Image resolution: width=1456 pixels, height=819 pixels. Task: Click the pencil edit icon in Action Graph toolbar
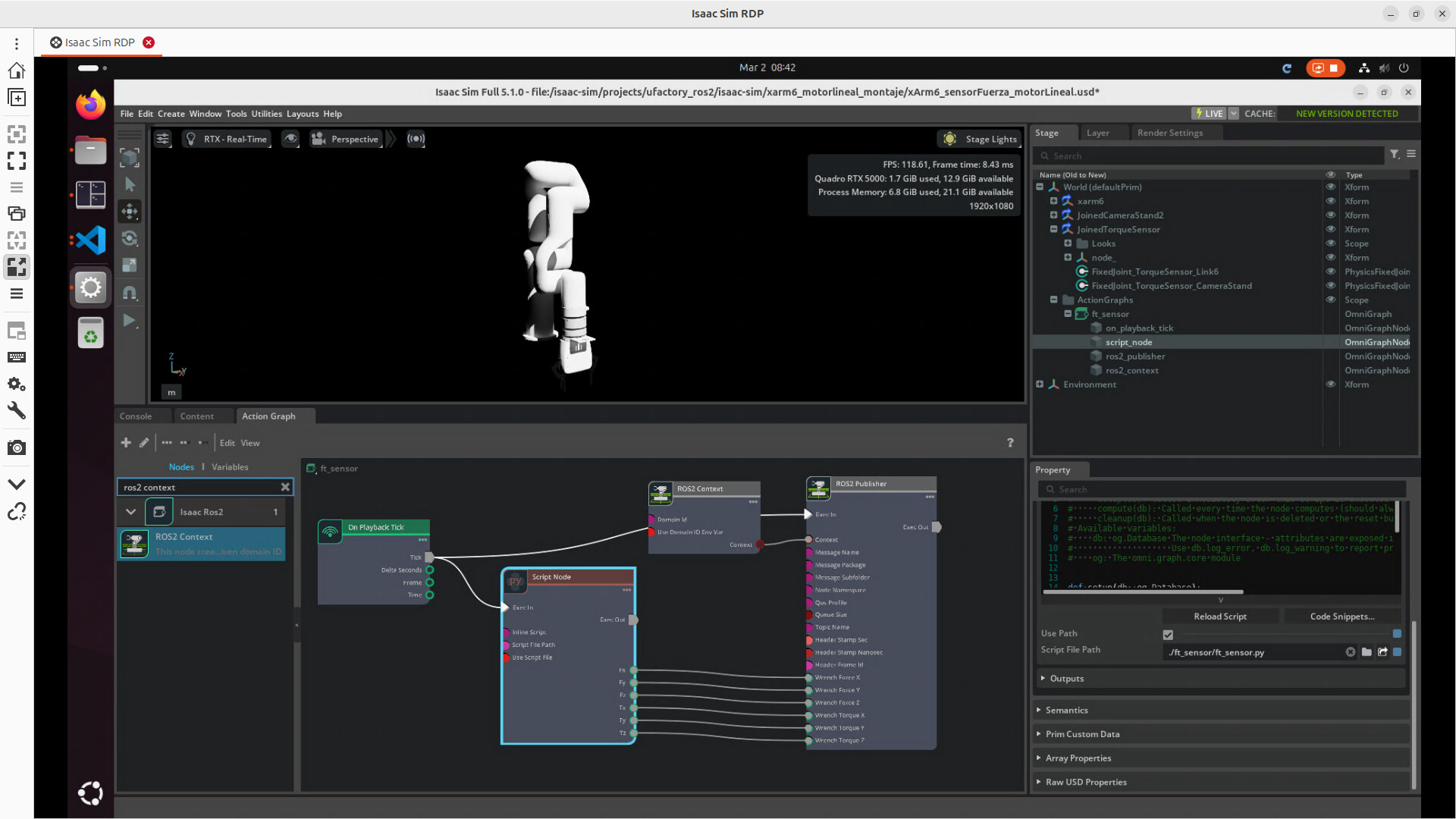tap(144, 443)
